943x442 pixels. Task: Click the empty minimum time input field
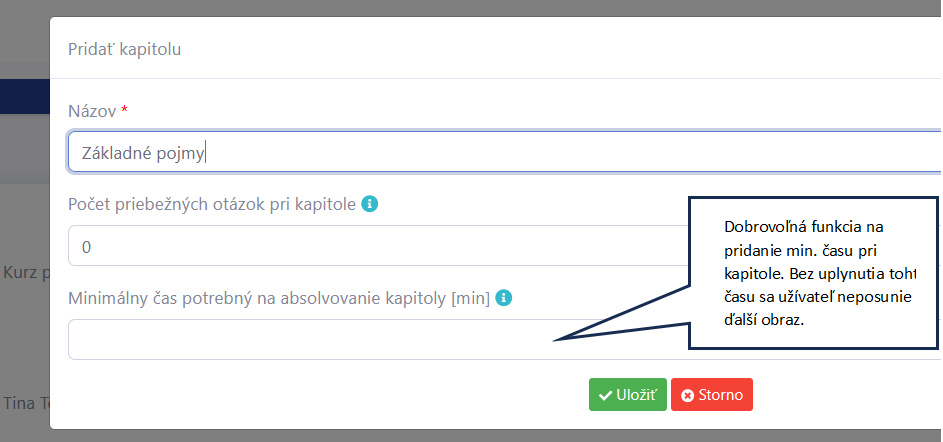[378, 340]
